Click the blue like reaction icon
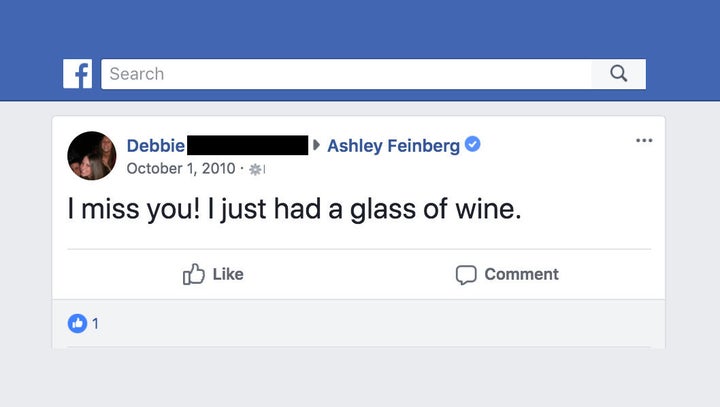This screenshot has height=407, width=720. 77,323
